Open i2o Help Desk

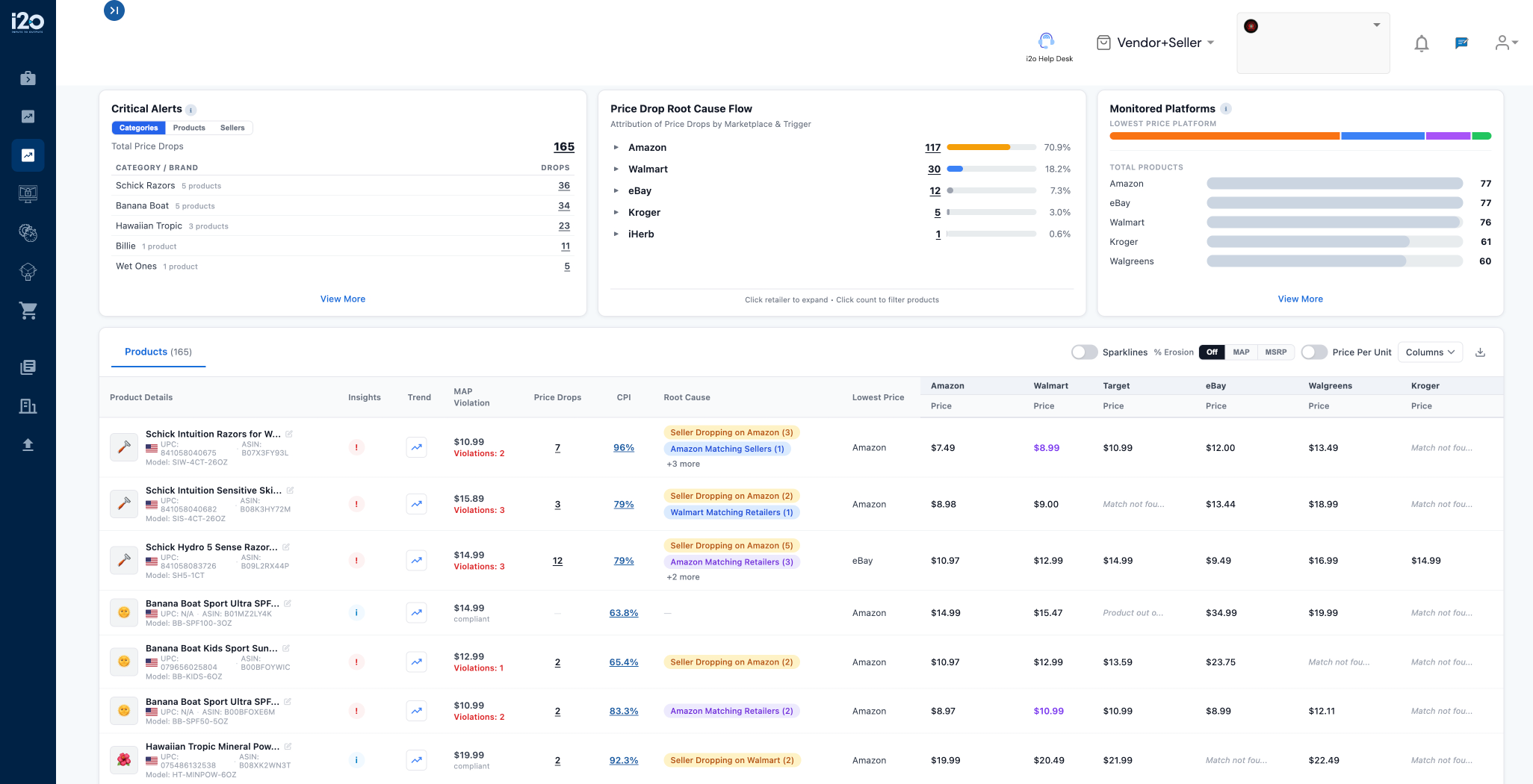(1048, 47)
